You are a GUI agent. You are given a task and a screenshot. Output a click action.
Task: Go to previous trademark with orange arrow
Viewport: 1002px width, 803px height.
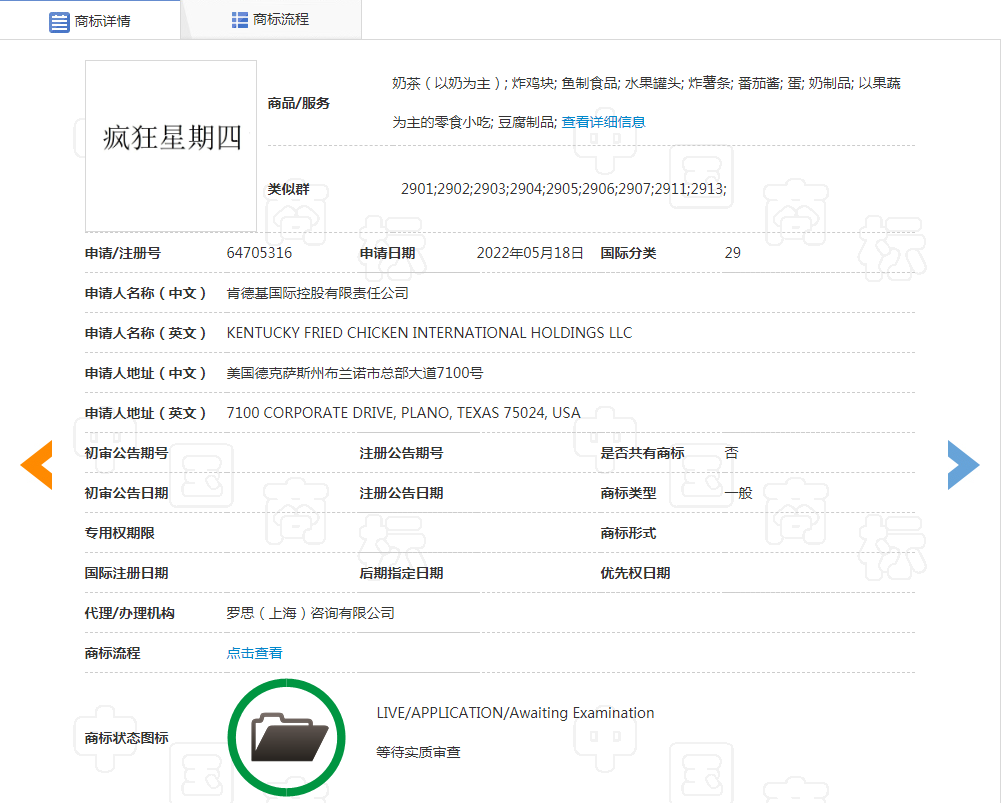point(36,465)
